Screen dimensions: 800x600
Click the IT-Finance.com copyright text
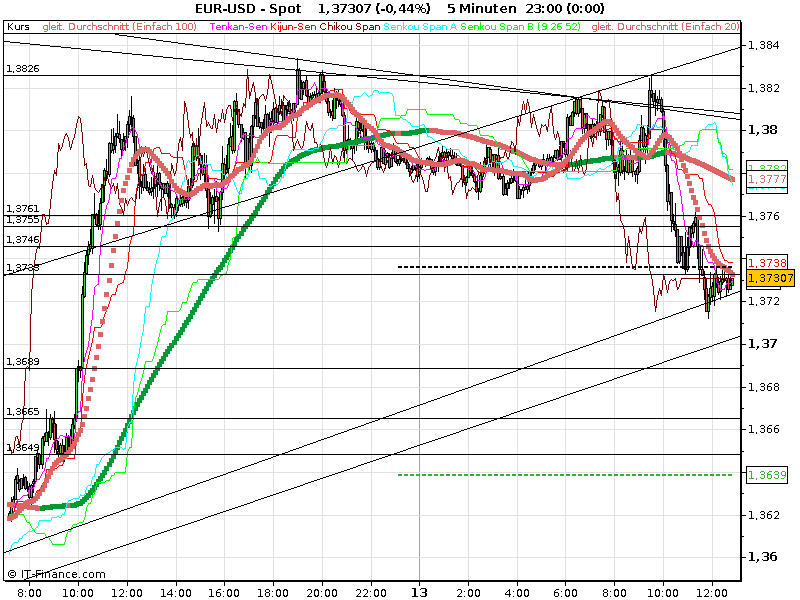(x=57, y=574)
